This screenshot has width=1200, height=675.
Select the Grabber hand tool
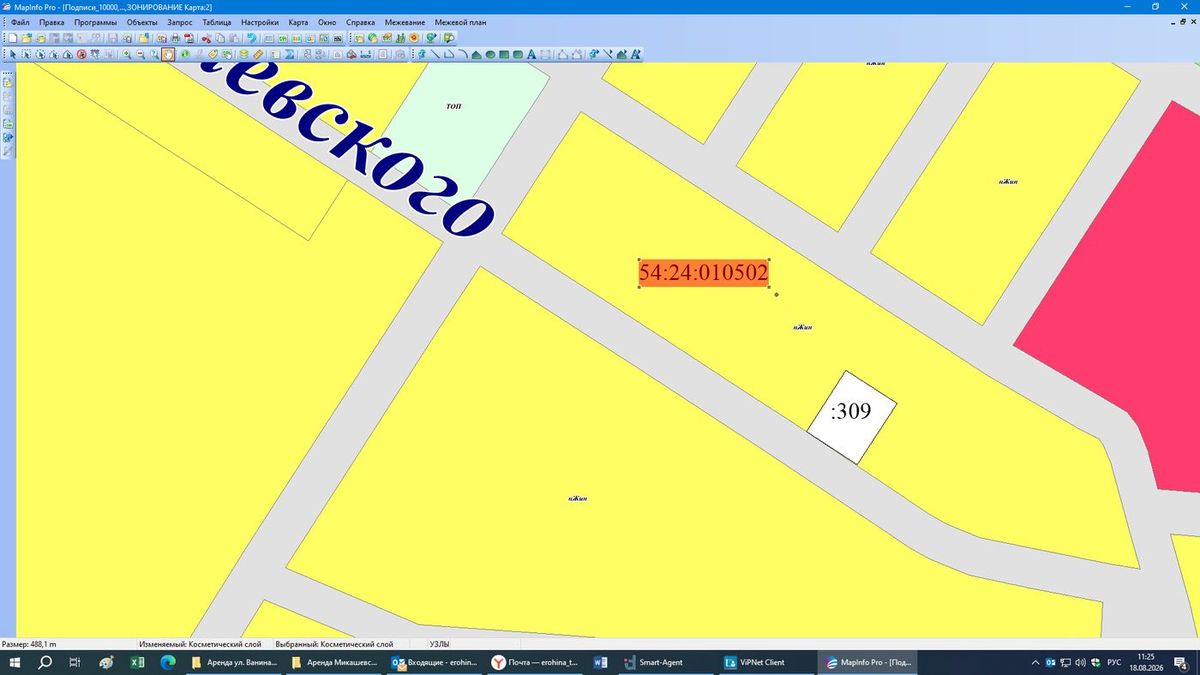(168, 54)
